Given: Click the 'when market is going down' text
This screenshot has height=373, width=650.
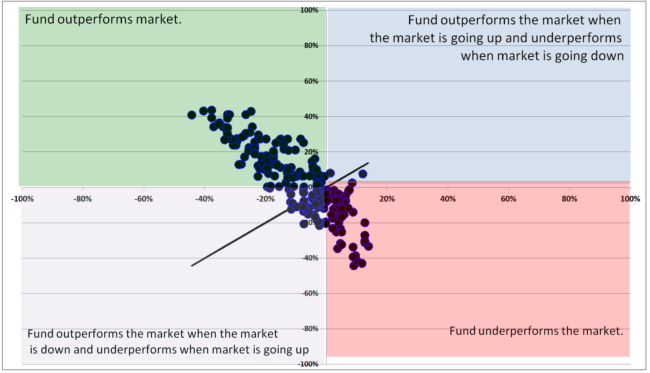Looking at the screenshot, I should (542, 56).
